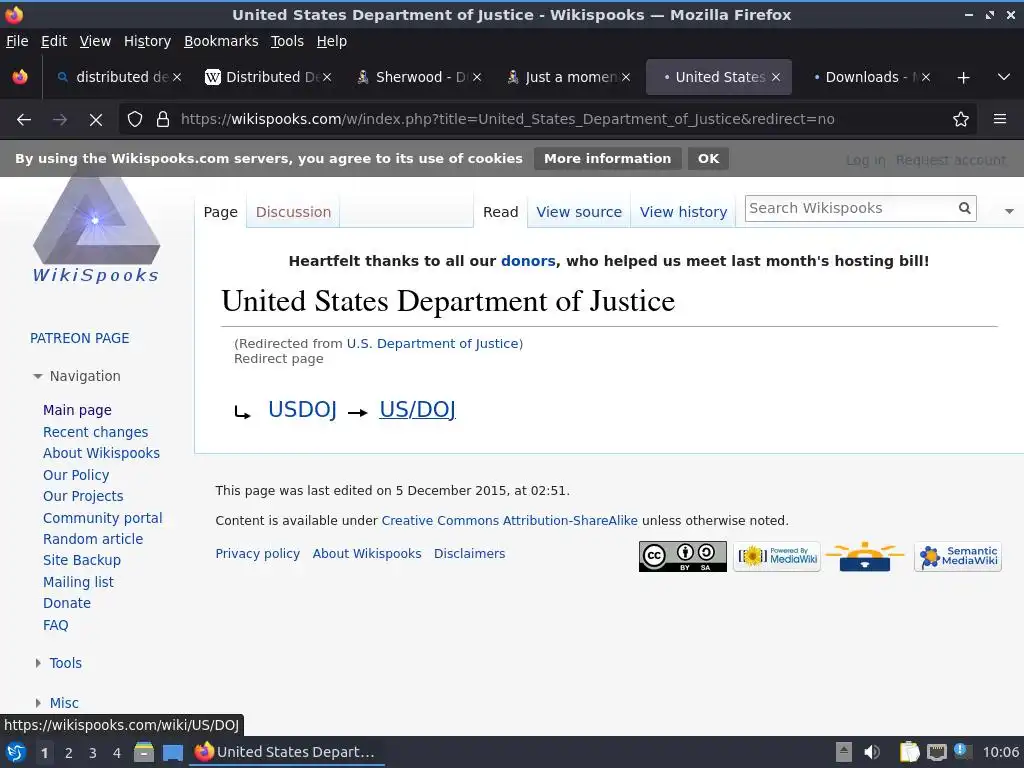
Task: Follow the US/DOJ link
Action: pyautogui.click(x=417, y=409)
